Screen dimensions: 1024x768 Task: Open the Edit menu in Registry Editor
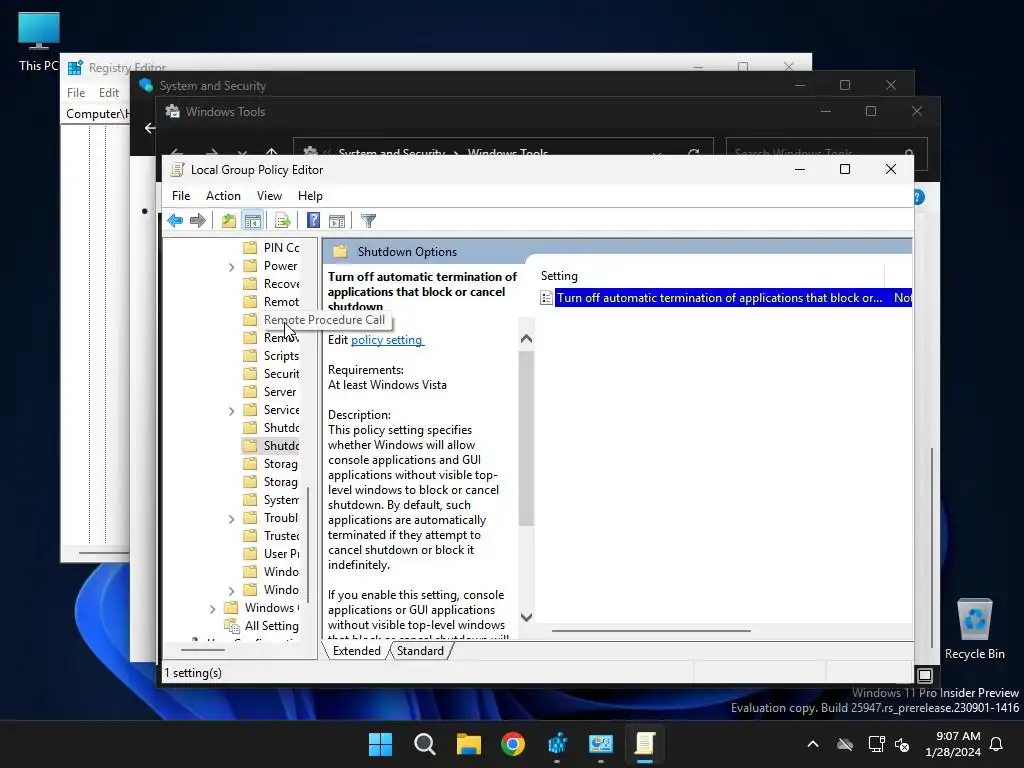(x=108, y=93)
